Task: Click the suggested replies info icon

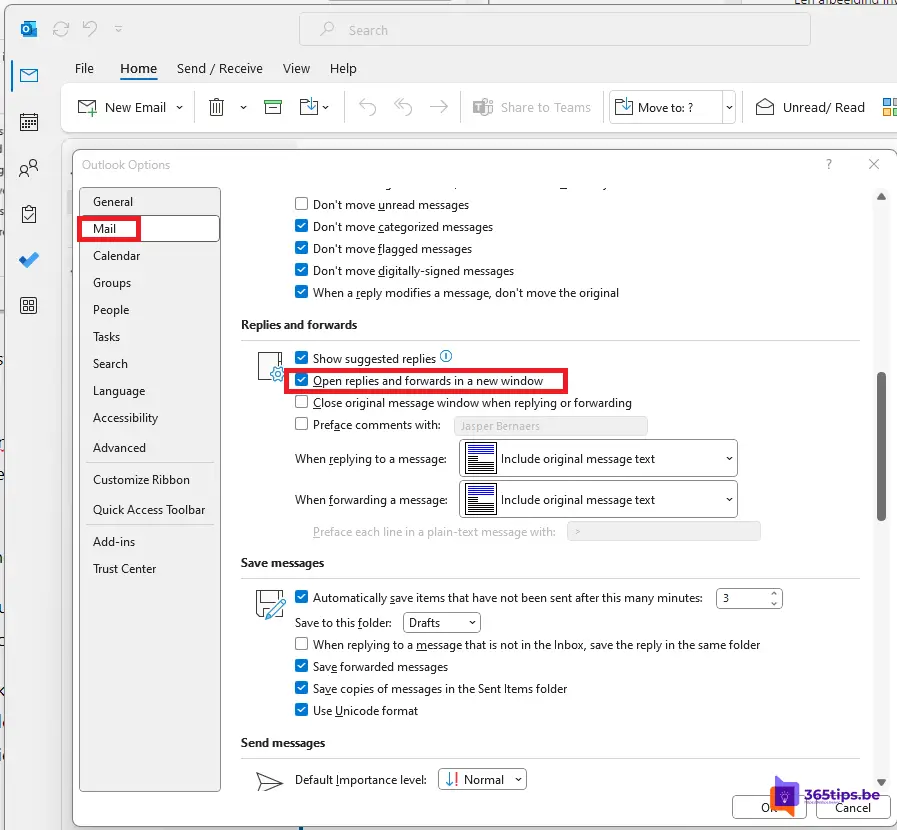Action: coord(447,357)
